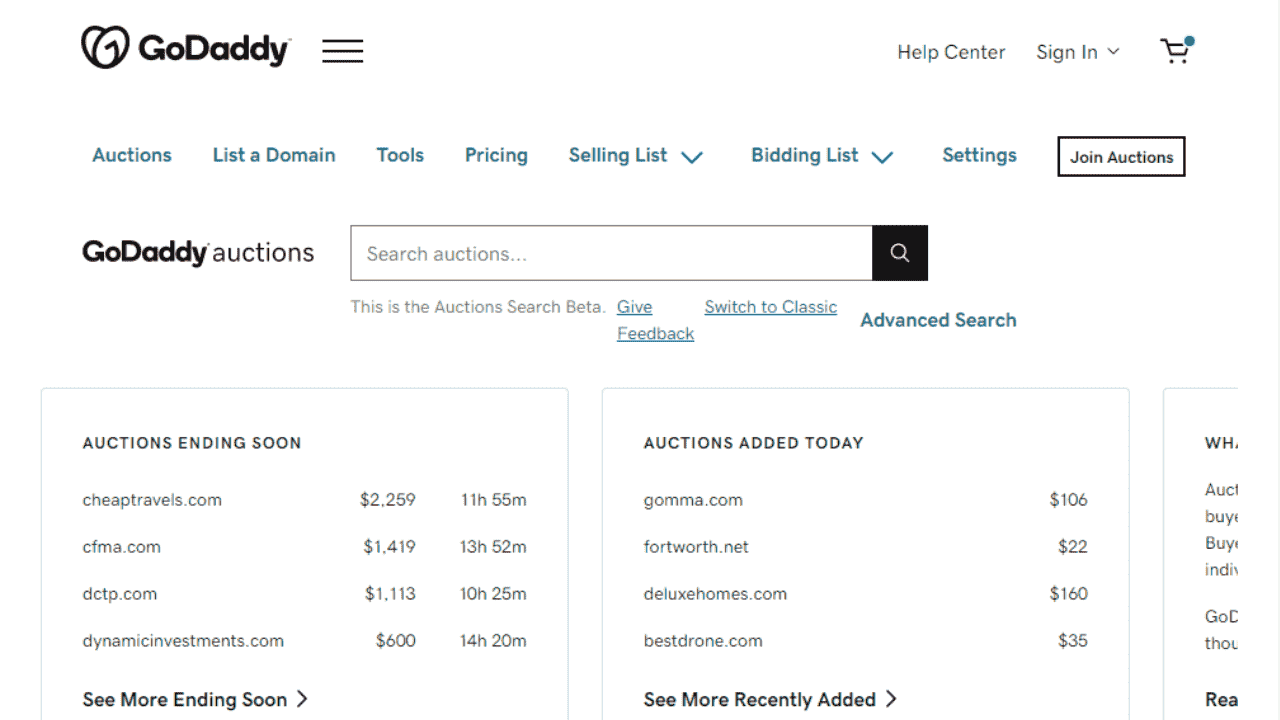Click the $106 price for gomma.com

[x=1068, y=500]
